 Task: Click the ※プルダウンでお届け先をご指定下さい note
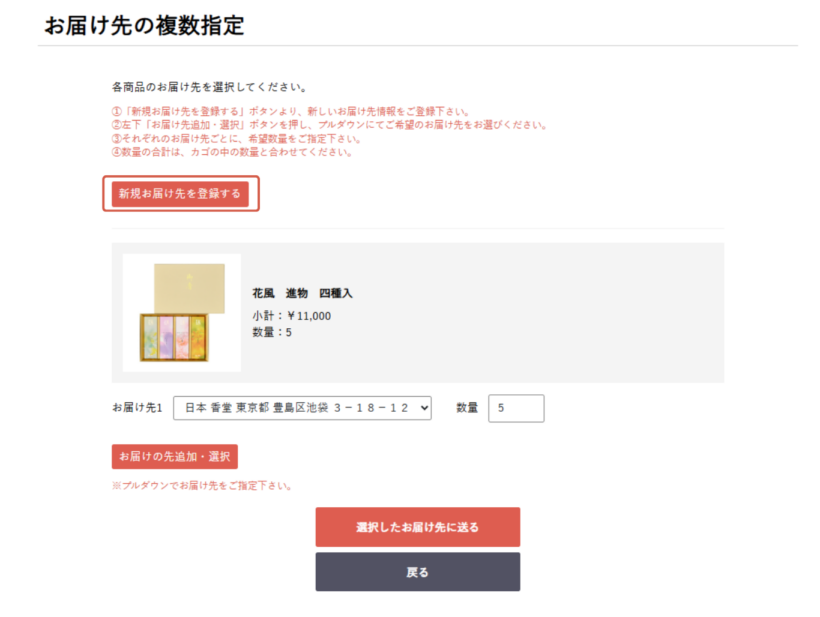202,486
